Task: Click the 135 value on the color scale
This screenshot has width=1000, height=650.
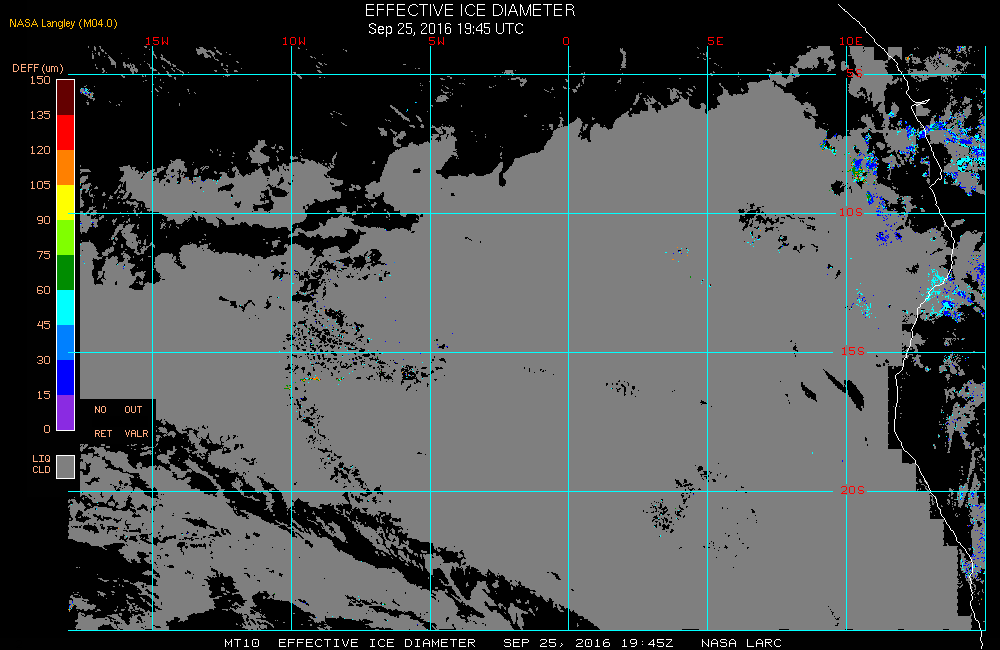Action: tap(40, 115)
